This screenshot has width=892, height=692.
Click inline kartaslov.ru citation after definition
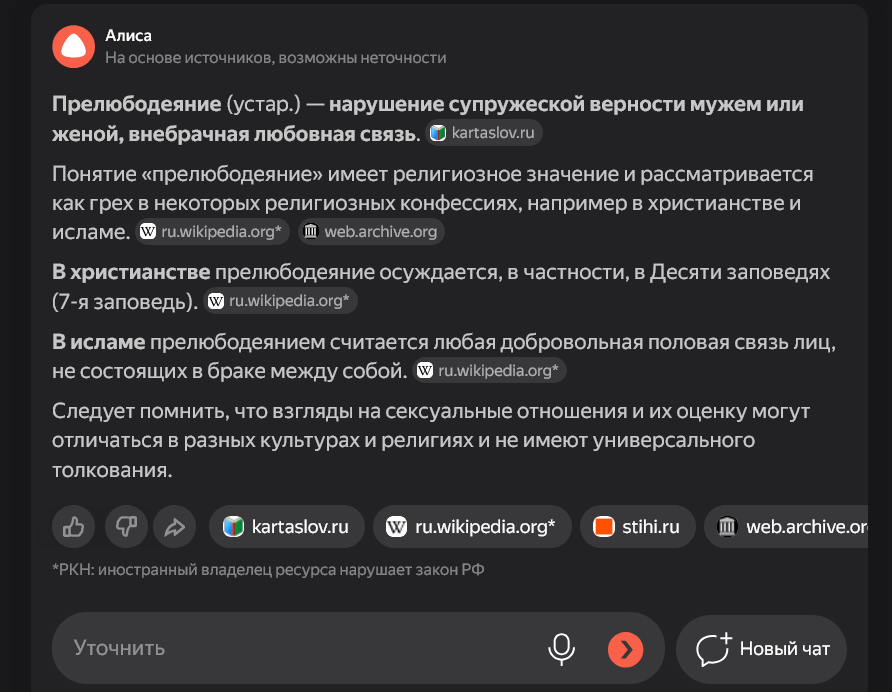(485, 133)
